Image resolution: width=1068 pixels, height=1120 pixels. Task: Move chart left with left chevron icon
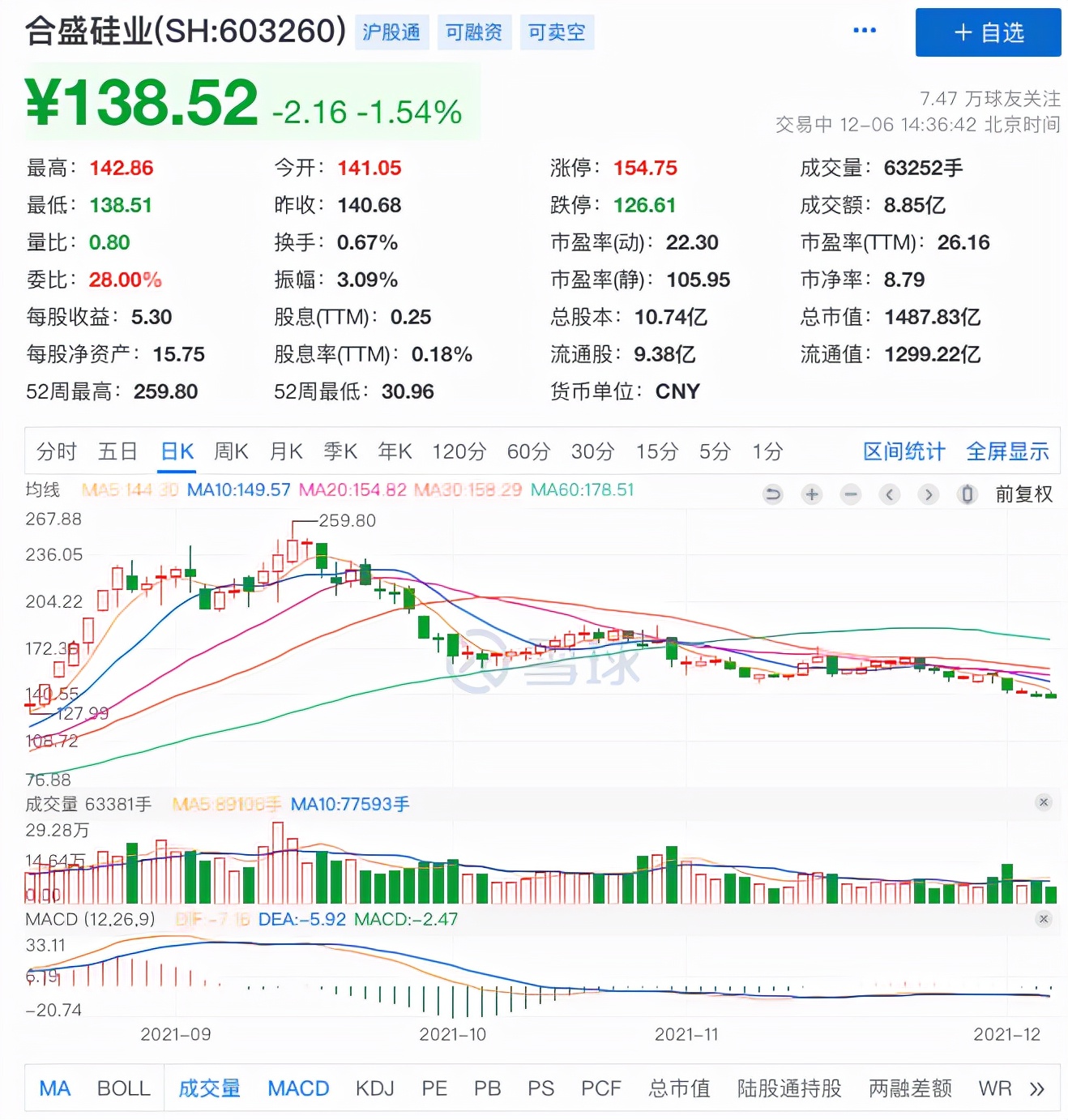(890, 494)
